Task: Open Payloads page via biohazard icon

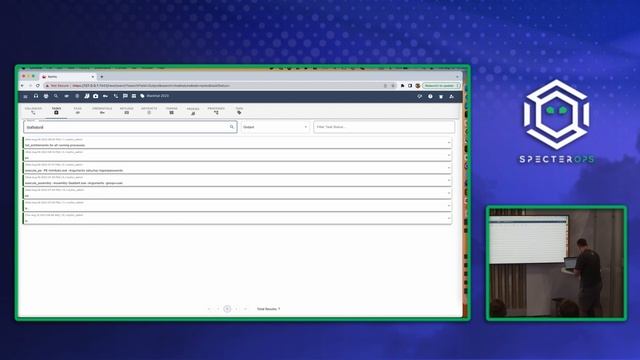Action: pos(46,96)
